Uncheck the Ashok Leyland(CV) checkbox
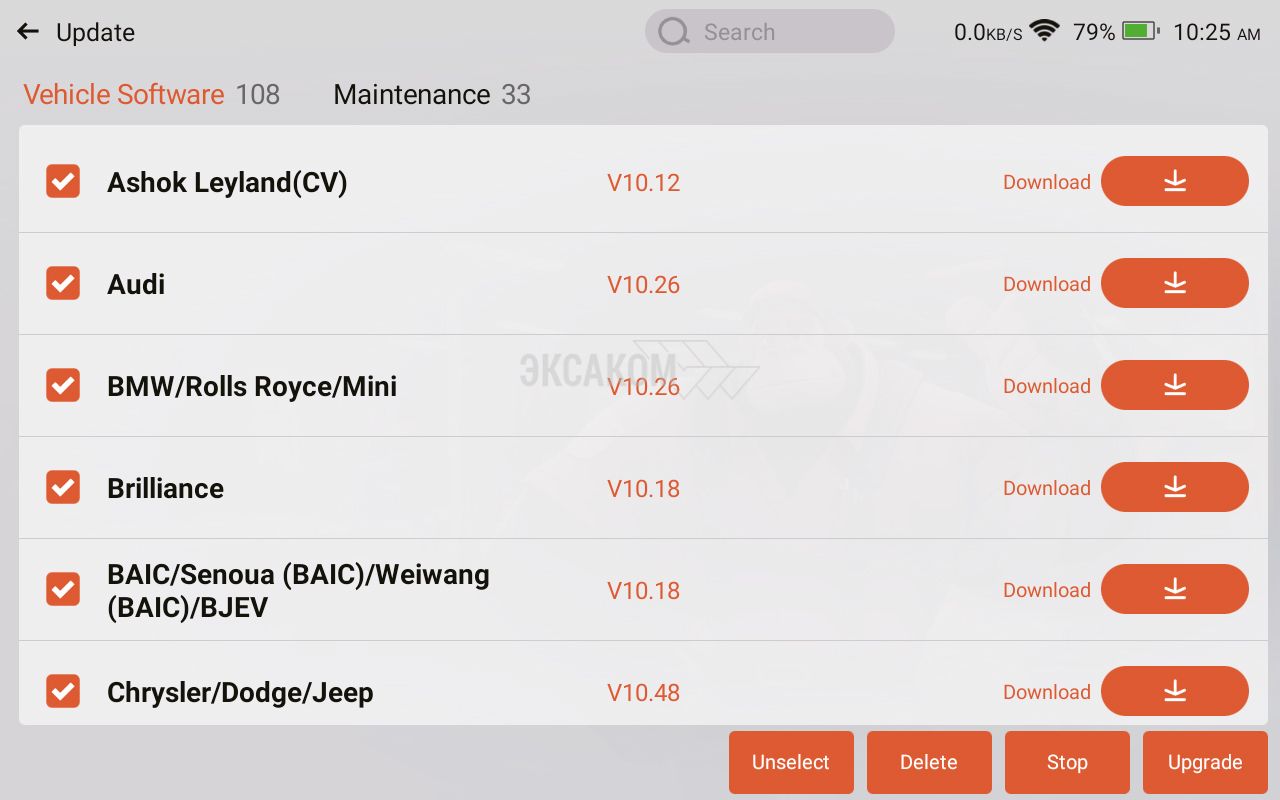 tap(63, 181)
